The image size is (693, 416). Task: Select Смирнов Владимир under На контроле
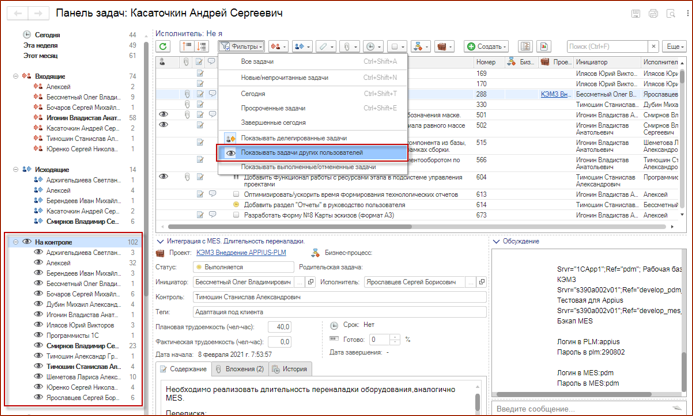point(83,346)
